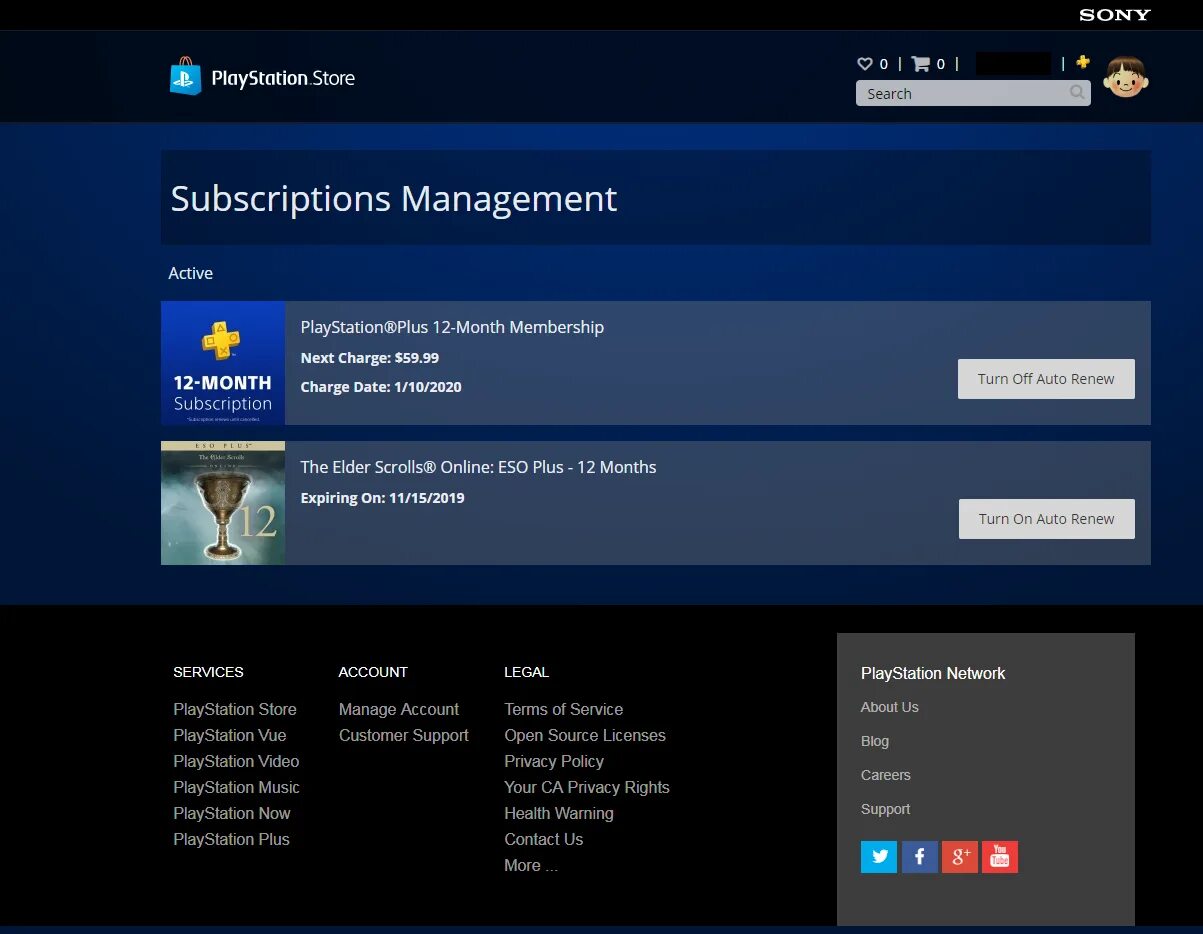Turn Off Auto Renew for PlayStation Plus
The width and height of the screenshot is (1203, 934).
(x=1046, y=379)
